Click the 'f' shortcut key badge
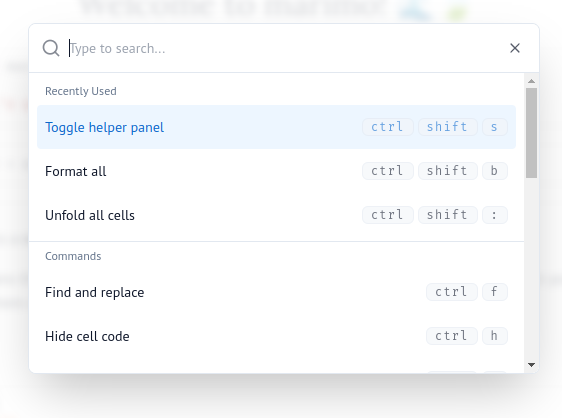Image resolution: width=562 pixels, height=418 pixels. tap(495, 292)
